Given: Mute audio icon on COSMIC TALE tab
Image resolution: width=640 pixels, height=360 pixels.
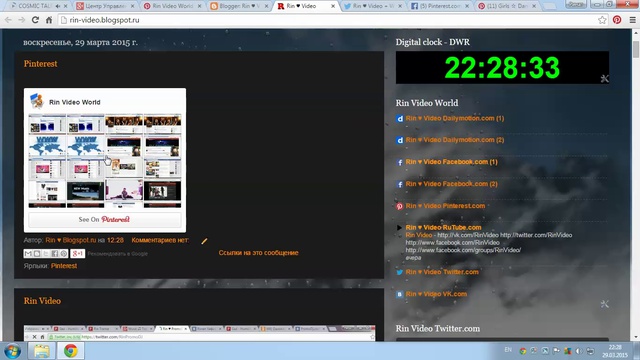Looking at the screenshot, I should (x=58, y=6).
